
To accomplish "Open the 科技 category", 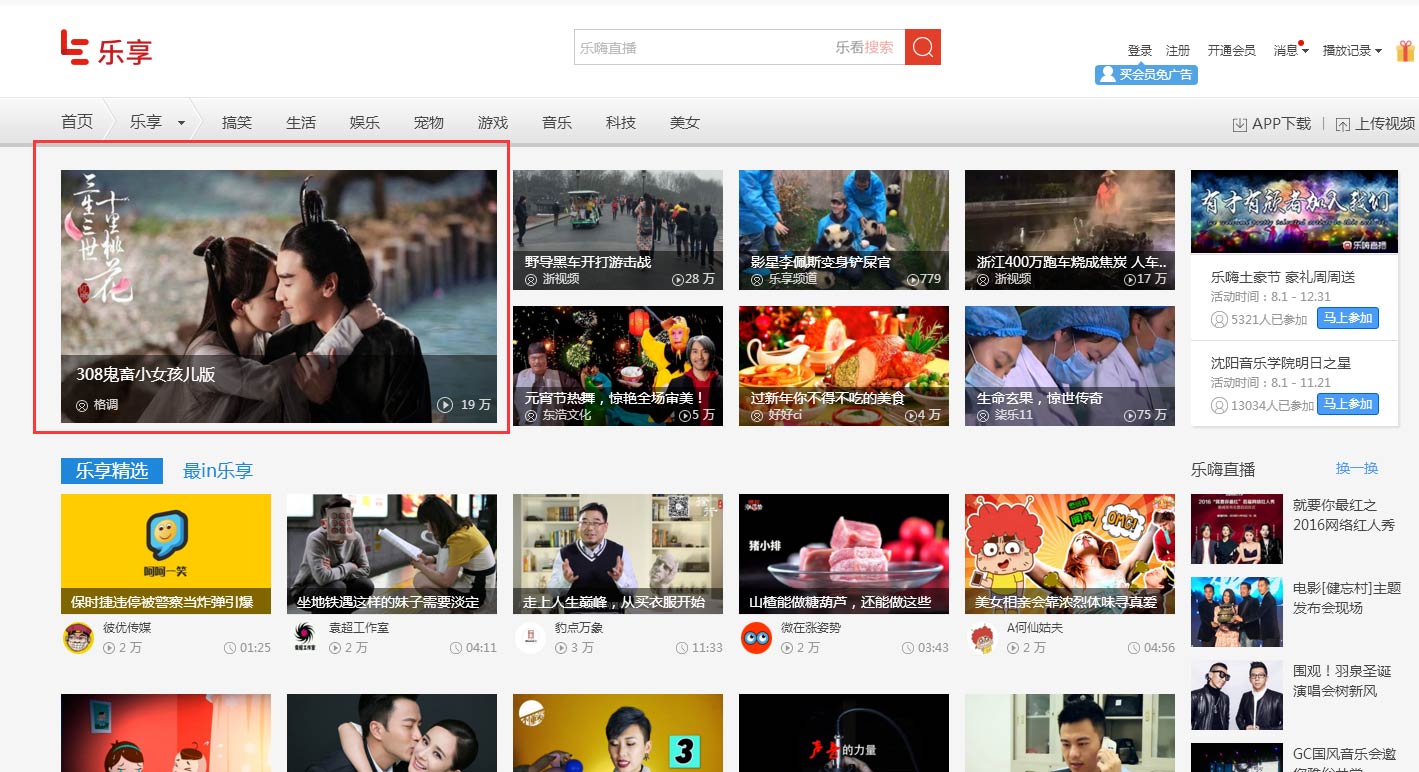I will pyautogui.click(x=621, y=122).
